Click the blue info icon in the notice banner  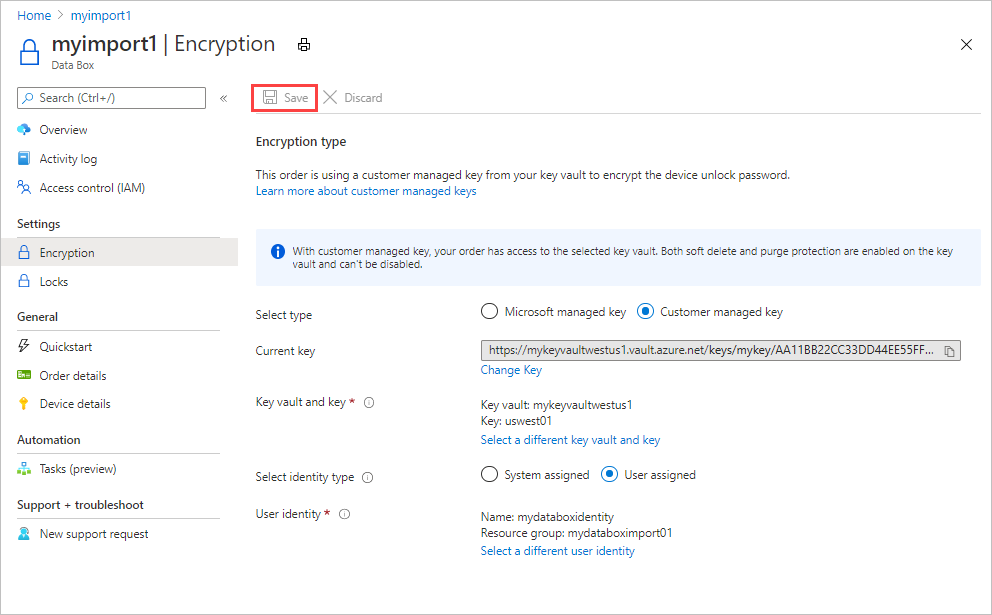point(278,251)
